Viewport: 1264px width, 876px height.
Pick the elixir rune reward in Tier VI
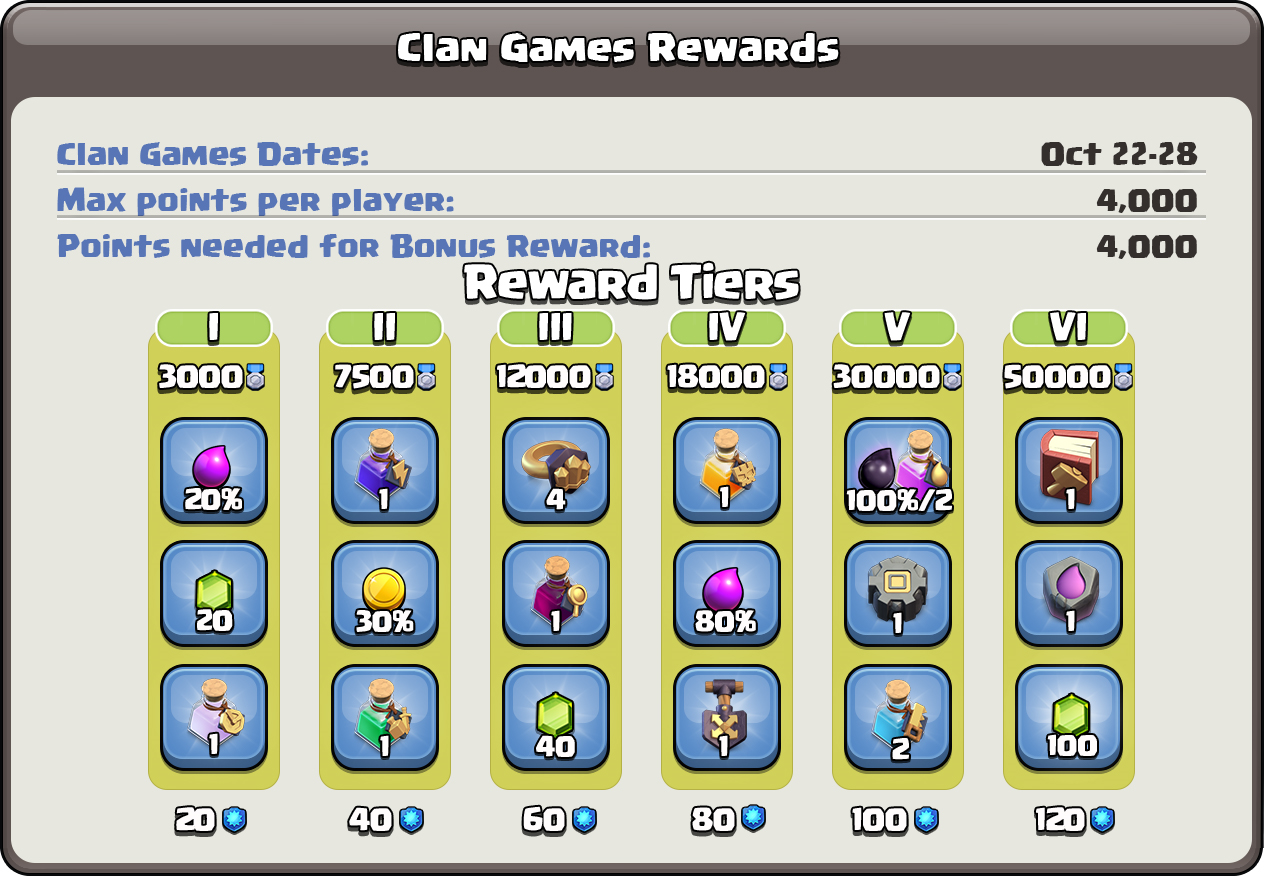[x=1069, y=594]
